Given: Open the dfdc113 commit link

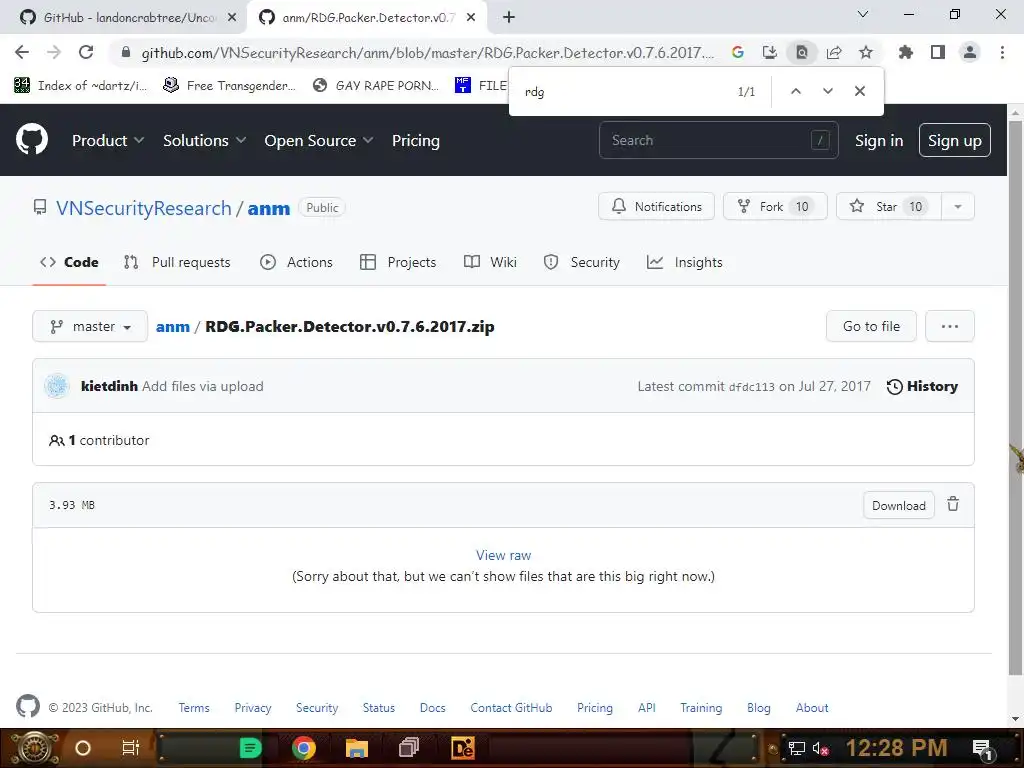Looking at the screenshot, I should 752,387.
